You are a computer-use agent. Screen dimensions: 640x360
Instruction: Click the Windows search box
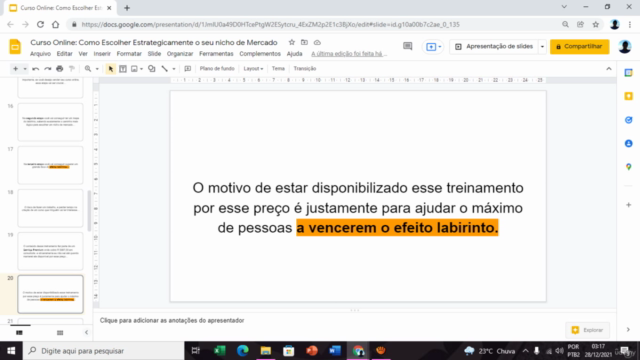[x=104, y=351]
